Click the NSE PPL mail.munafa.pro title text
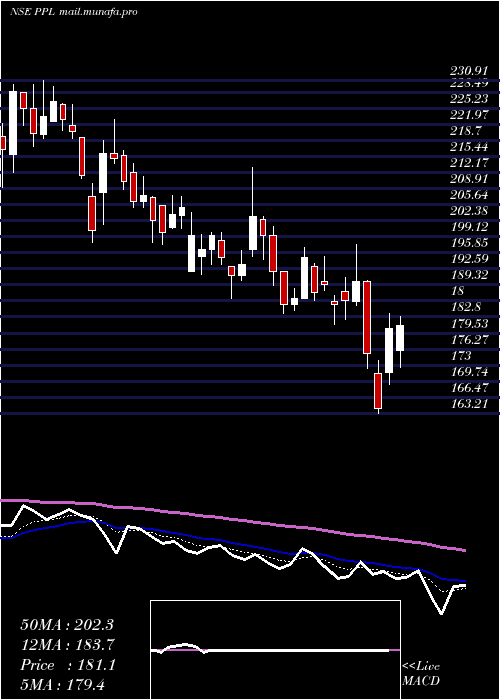500x700 pixels. pos(73,12)
